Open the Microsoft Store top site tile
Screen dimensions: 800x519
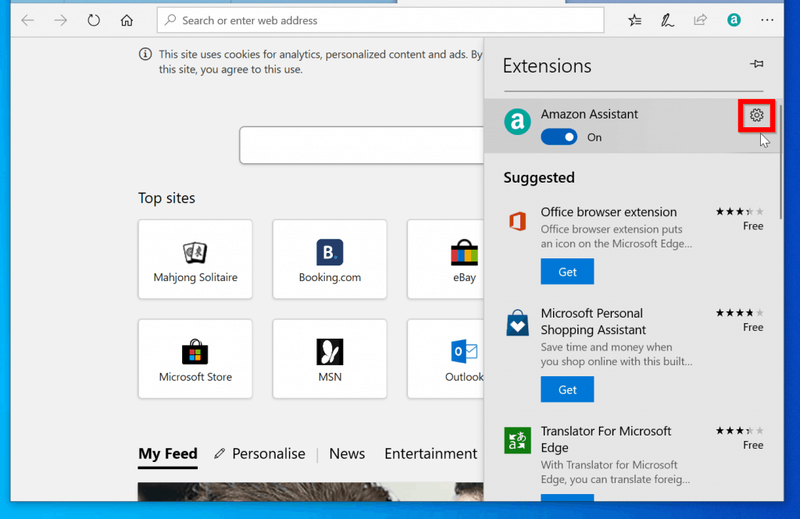[195, 359]
